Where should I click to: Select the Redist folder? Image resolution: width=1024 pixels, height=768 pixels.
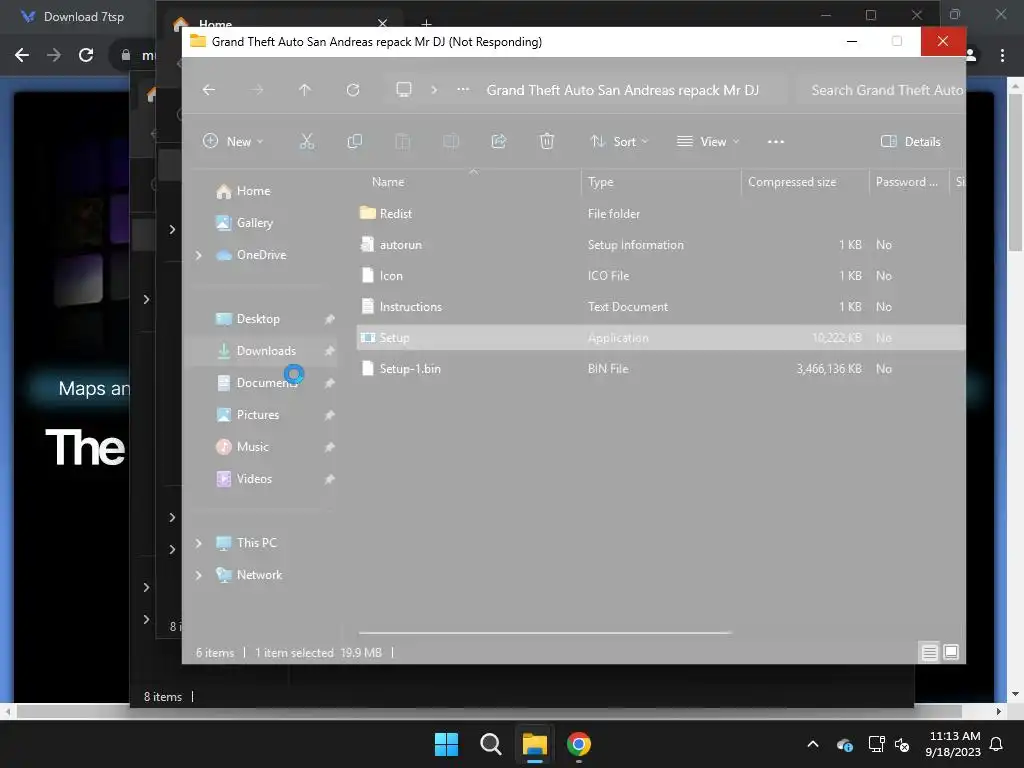(660, 214)
